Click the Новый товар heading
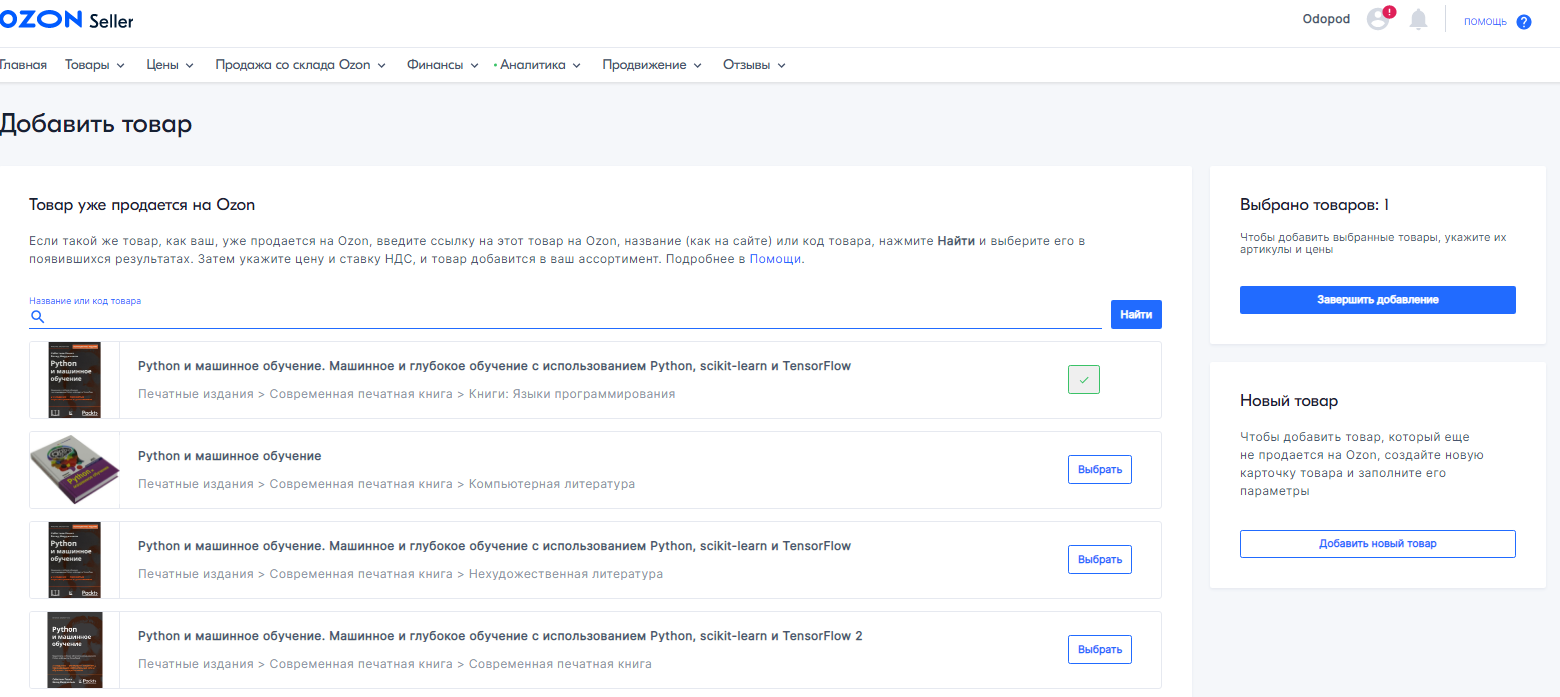 coord(1289,401)
